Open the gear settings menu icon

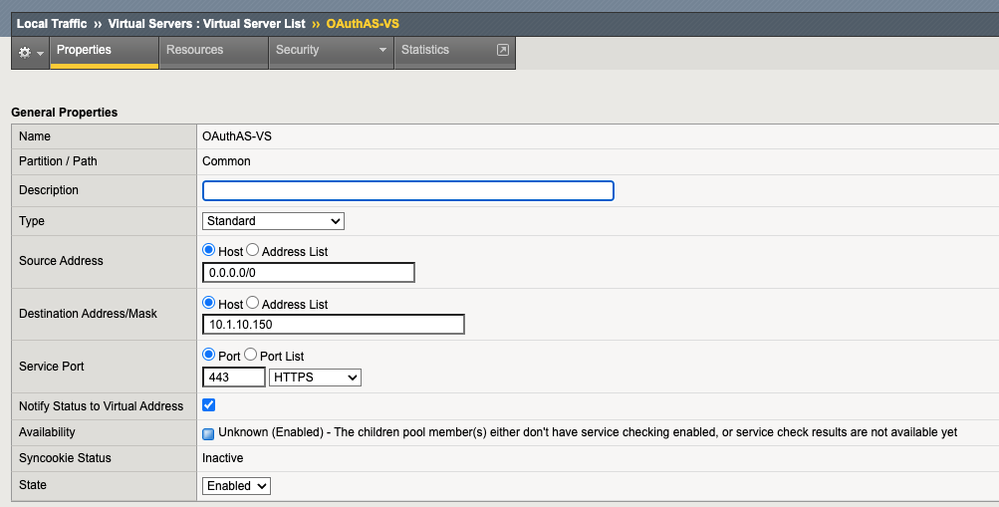click(x=26, y=51)
